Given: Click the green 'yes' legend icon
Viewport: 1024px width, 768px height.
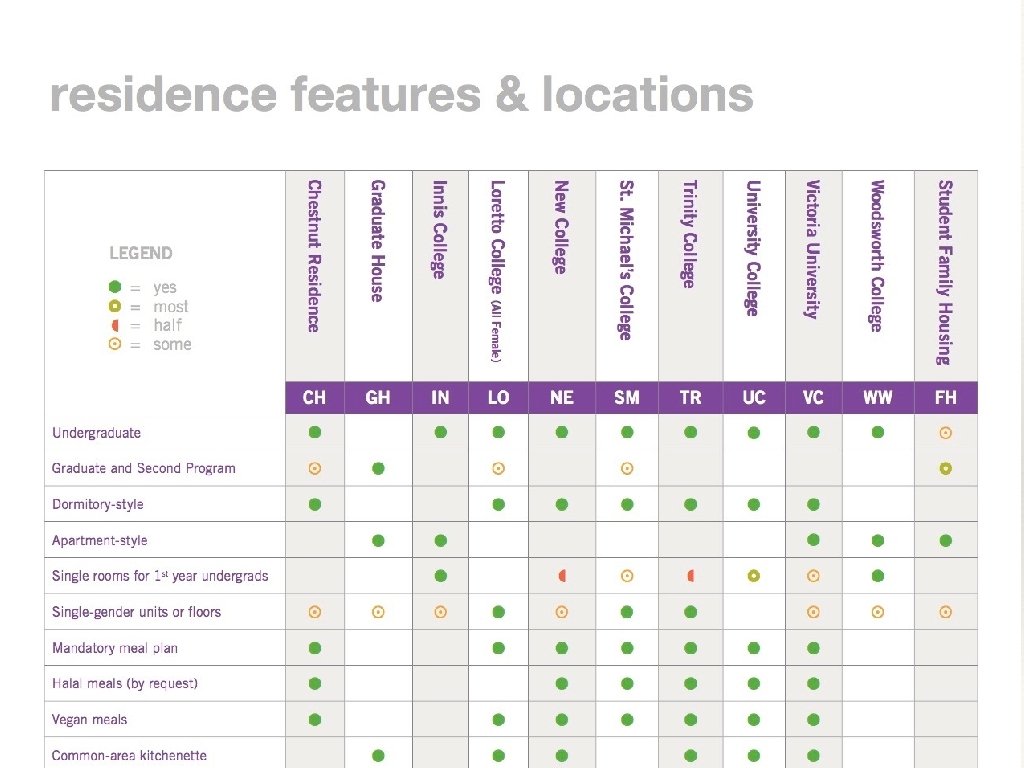Looking at the screenshot, I should [115, 287].
